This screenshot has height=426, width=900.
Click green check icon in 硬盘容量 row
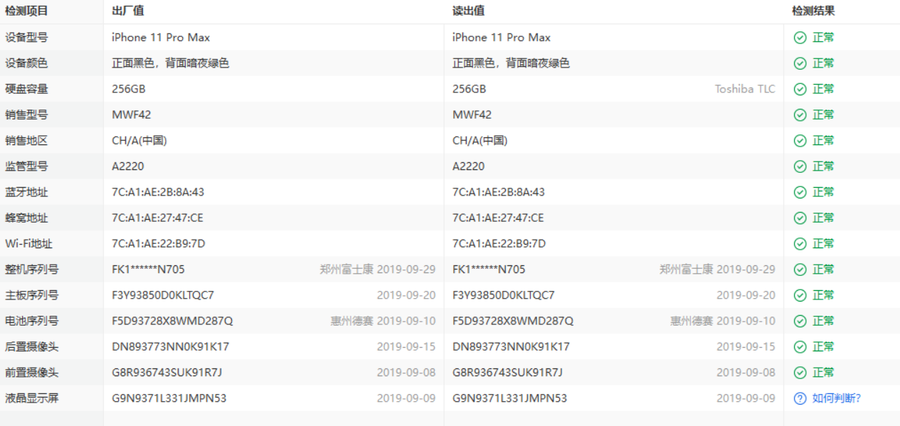coord(800,90)
